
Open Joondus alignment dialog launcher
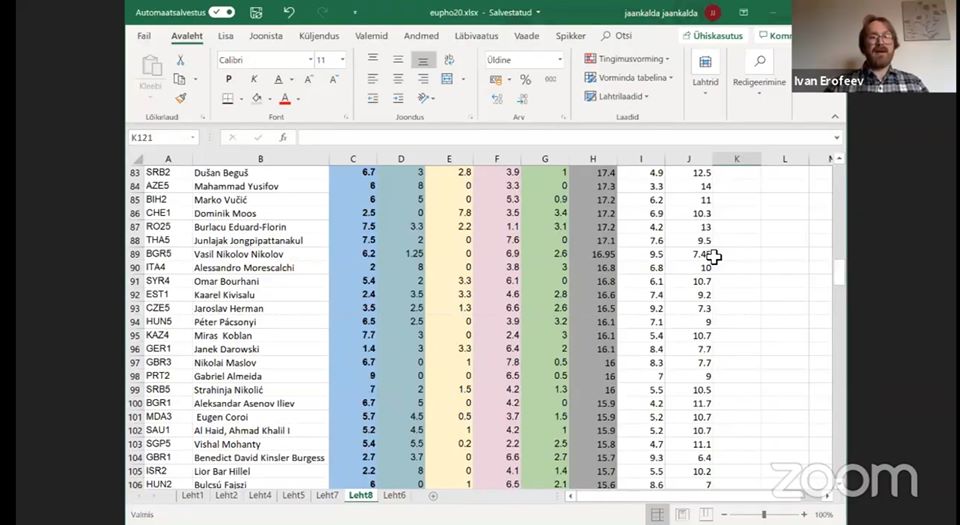[471, 117]
